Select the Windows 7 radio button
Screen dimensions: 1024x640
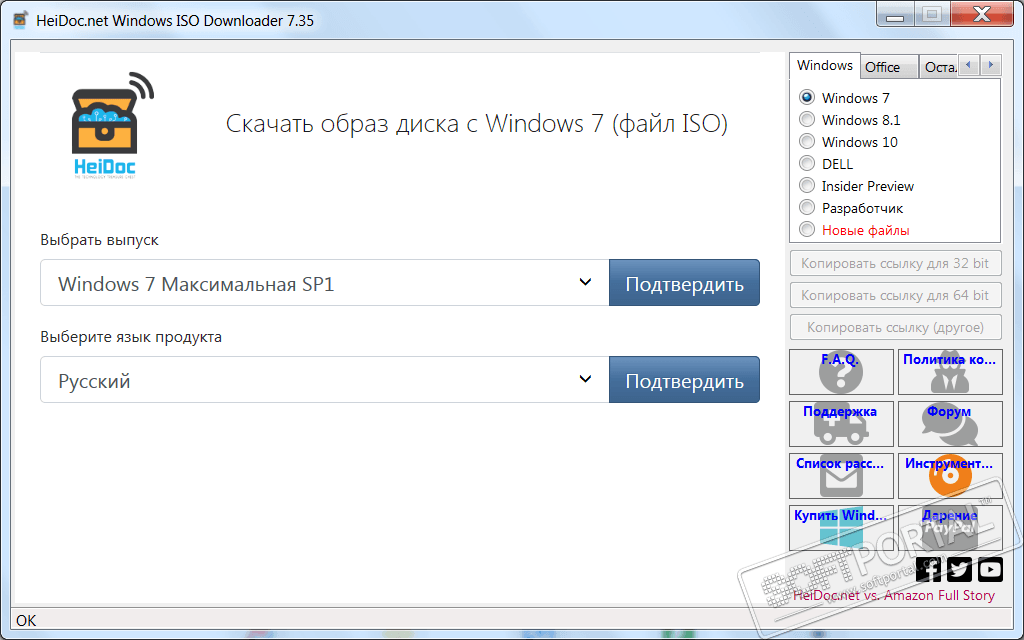(807, 97)
